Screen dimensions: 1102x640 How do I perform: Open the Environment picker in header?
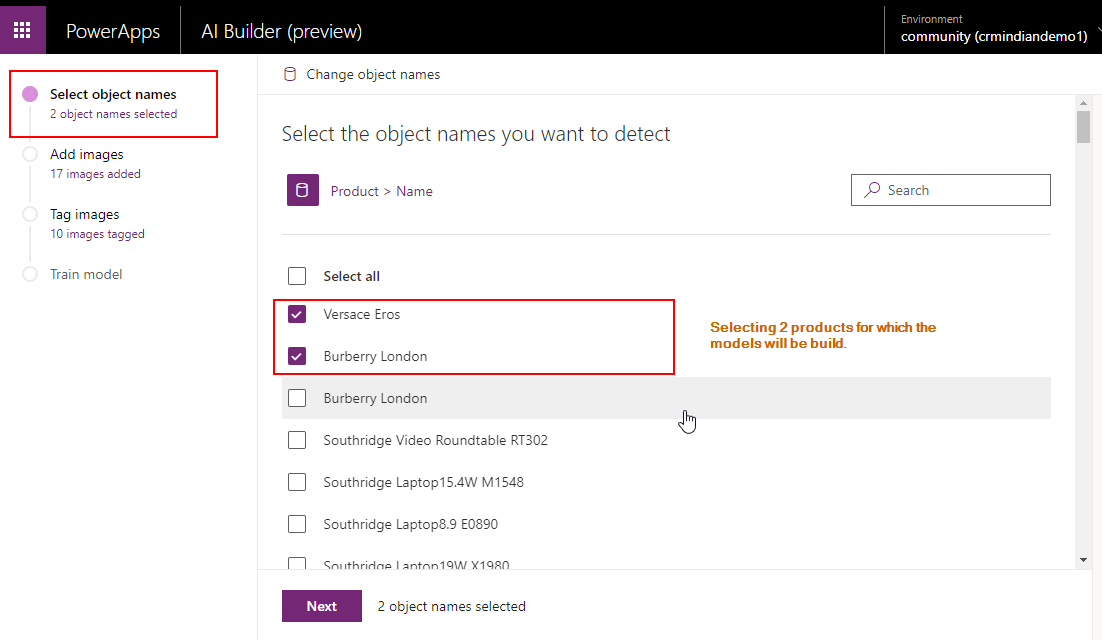(x=992, y=29)
